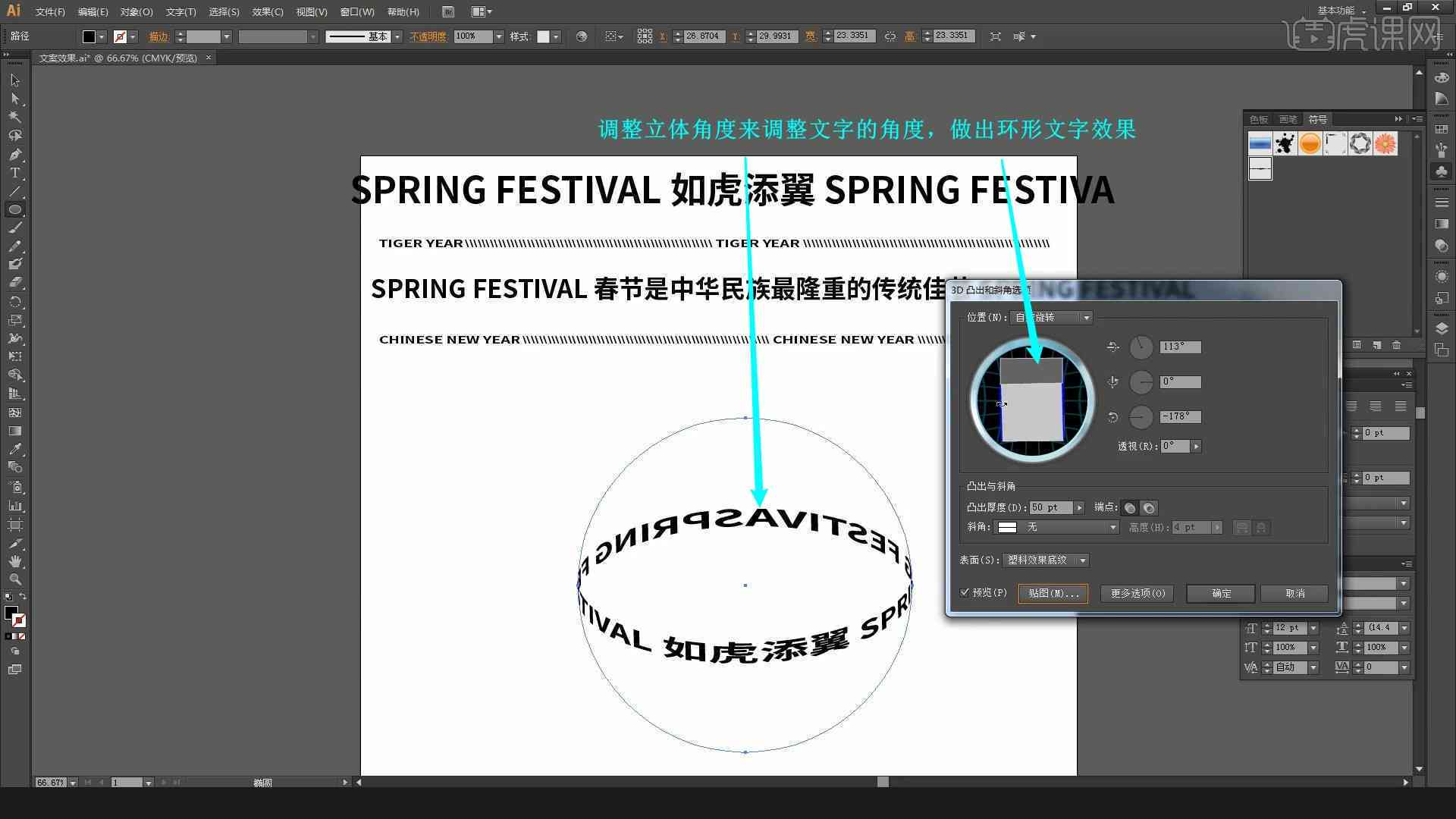The image size is (1456, 819).
Task: Drag the 凸出厚度 depth value slider
Action: point(1081,508)
